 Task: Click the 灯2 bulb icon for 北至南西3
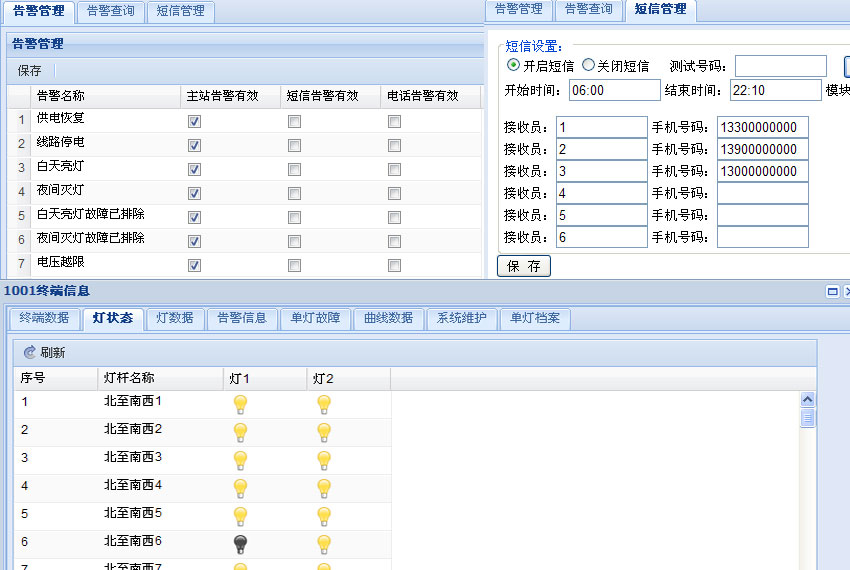tap(324, 460)
